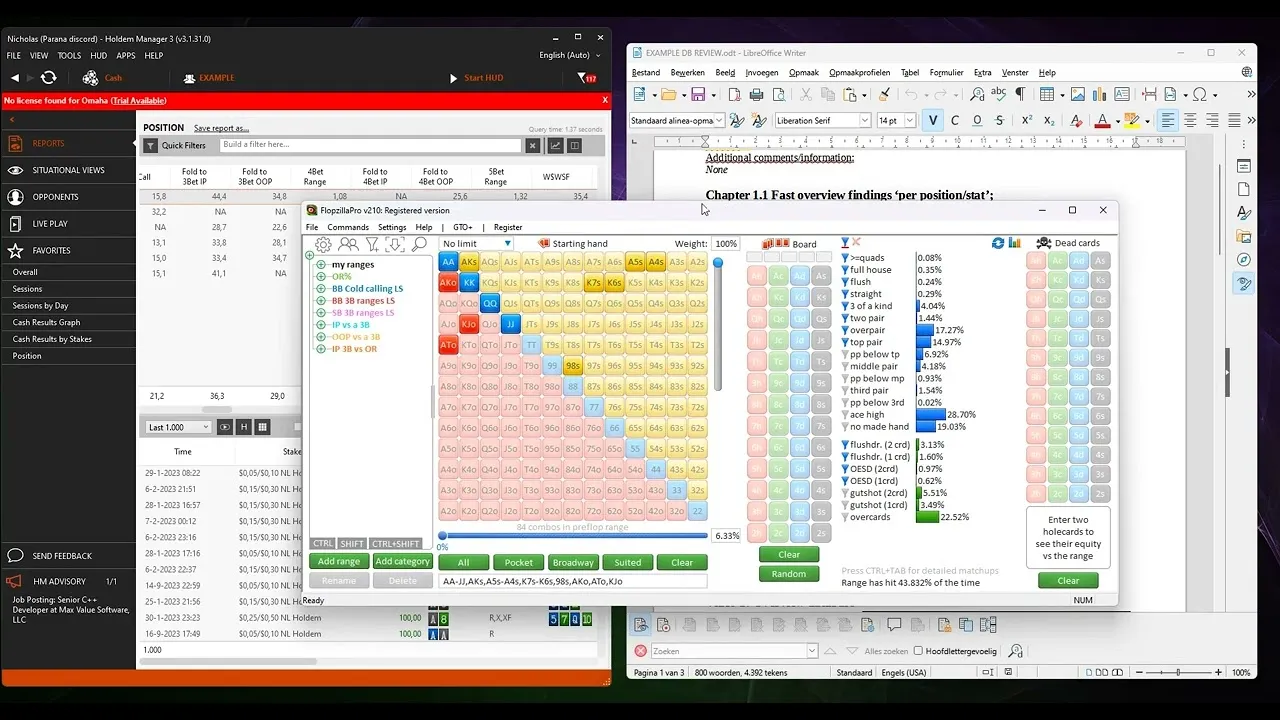Viewport: 1280px width, 720px height.
Task: Click the Quick Filters funnel icon
Action: [151, 146]
